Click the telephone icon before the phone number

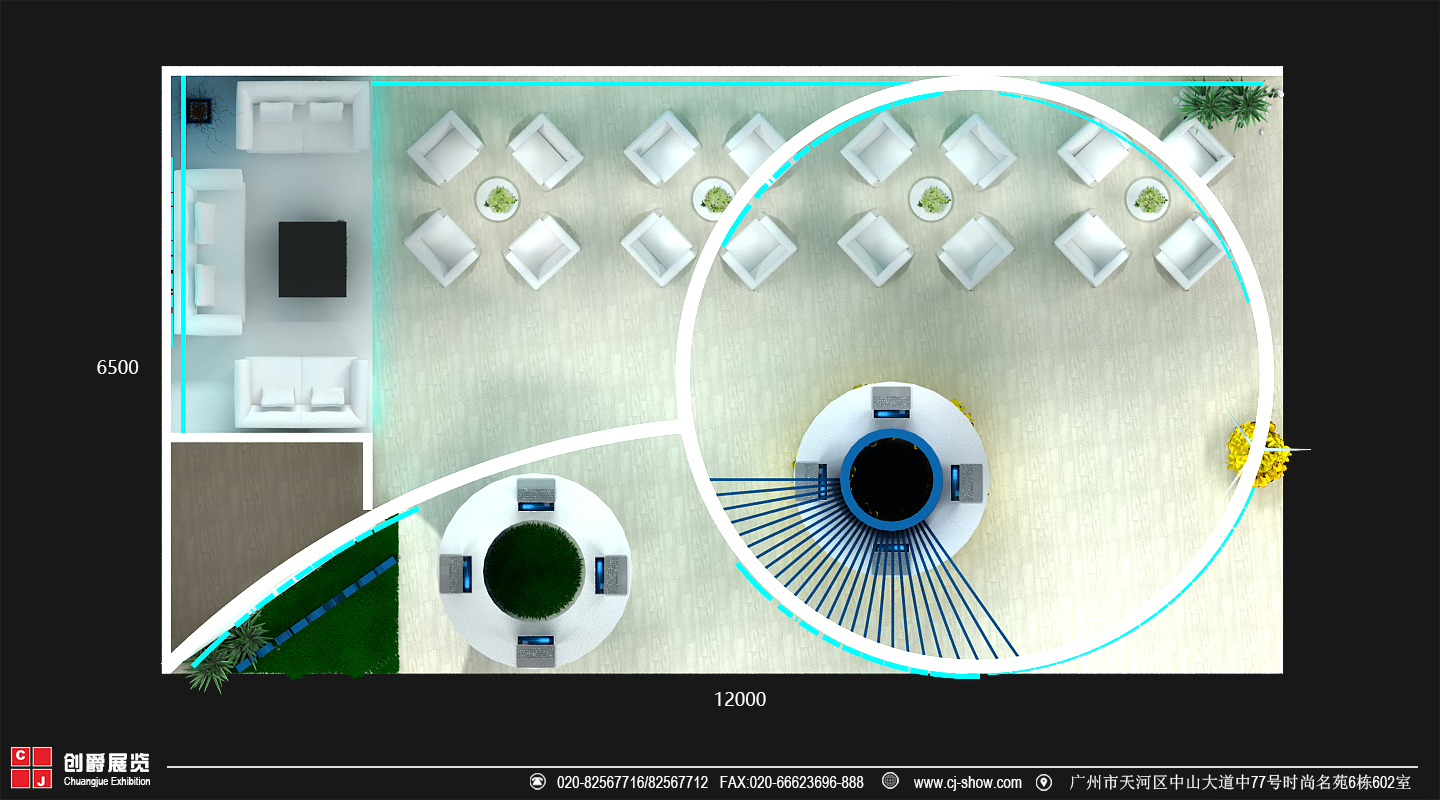coord(537,782)
